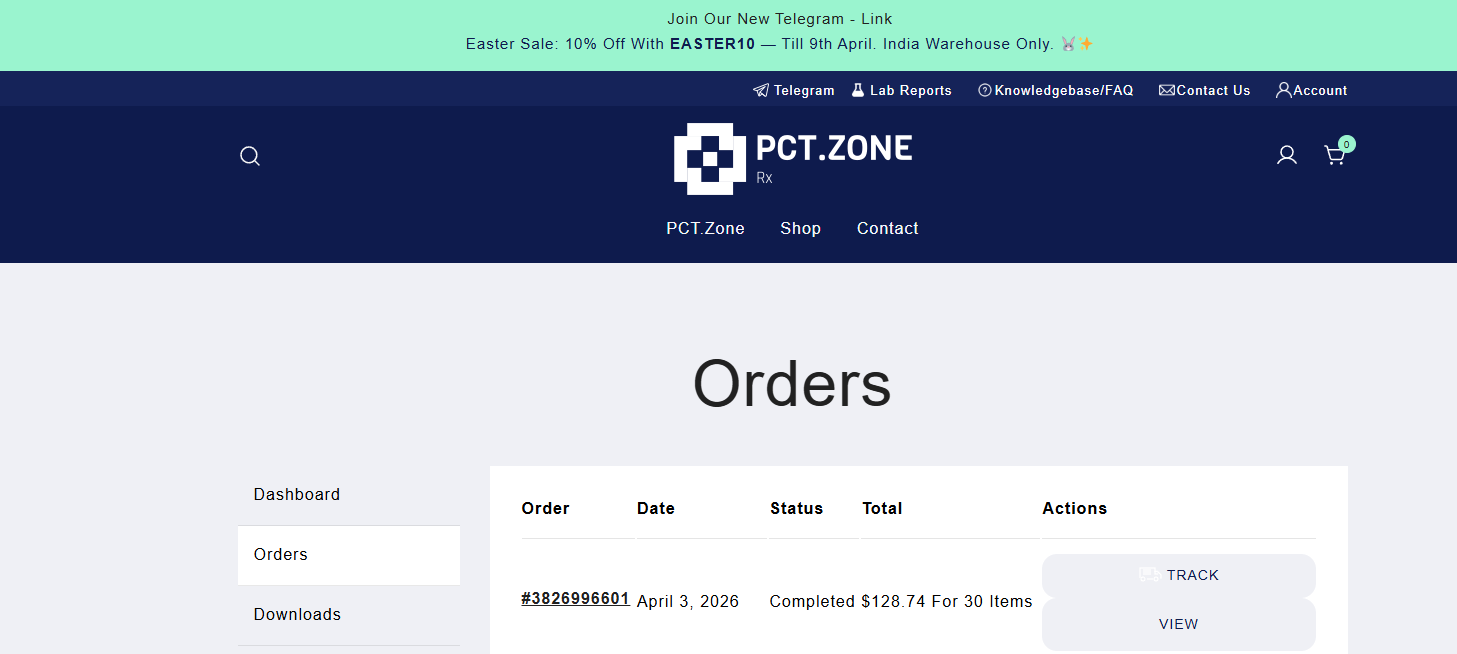Click the Telegram paper plane icon
The width and height of the screenshot is (1457, 654).
(761, 90)
